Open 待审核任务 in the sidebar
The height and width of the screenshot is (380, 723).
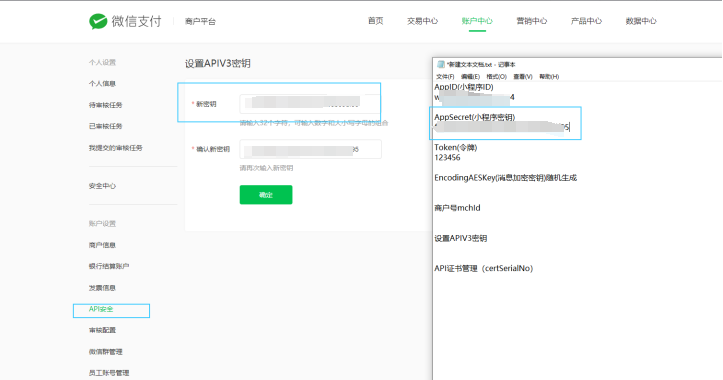pyautogui.click(x=106, y=105)
